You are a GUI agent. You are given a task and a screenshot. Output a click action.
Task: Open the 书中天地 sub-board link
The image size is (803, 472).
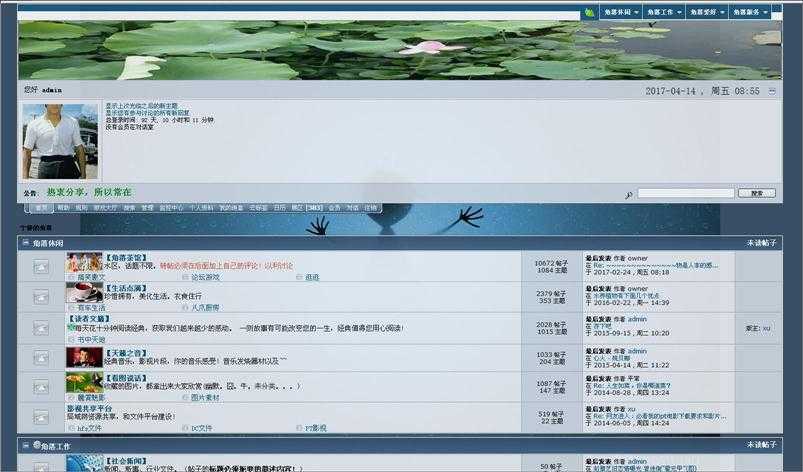coord(91,339)
